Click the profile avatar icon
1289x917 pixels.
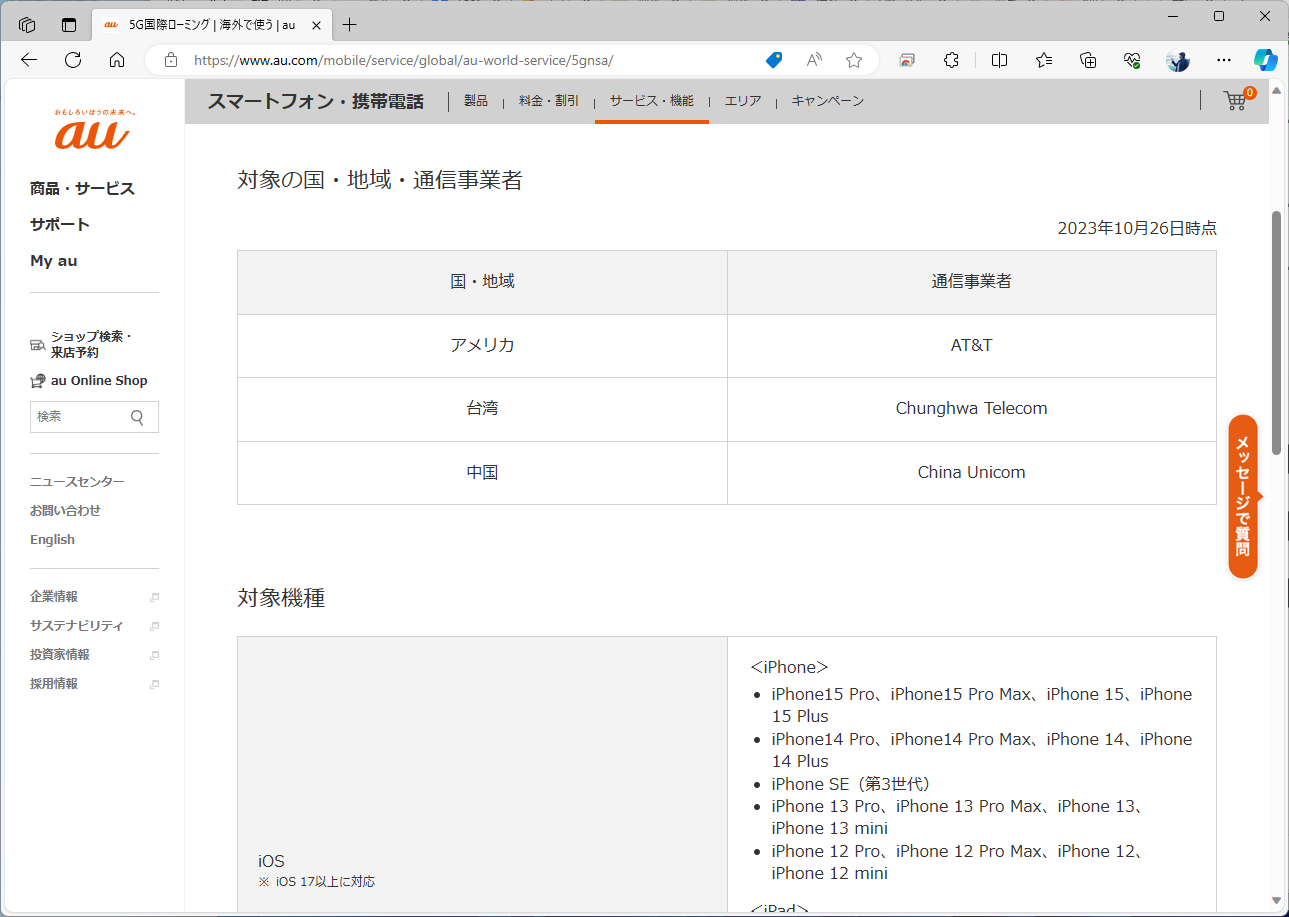(x=1178, y=60)
